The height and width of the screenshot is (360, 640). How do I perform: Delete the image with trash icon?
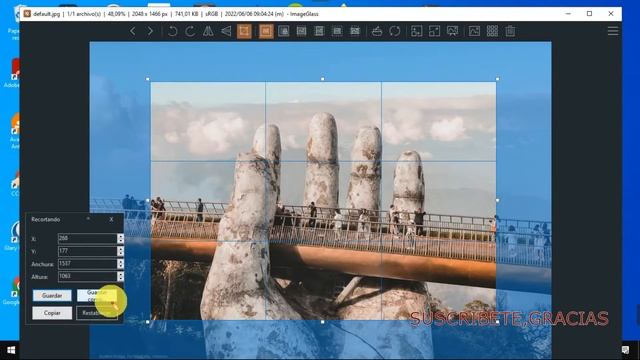click(x=510, y=31)
